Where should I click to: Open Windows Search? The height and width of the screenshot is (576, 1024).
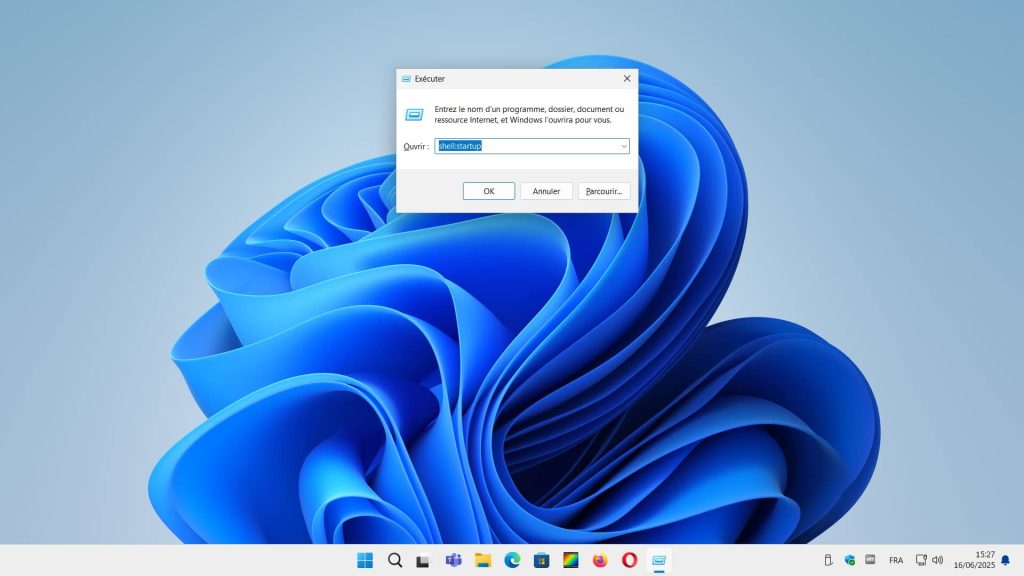click(393, 561)
